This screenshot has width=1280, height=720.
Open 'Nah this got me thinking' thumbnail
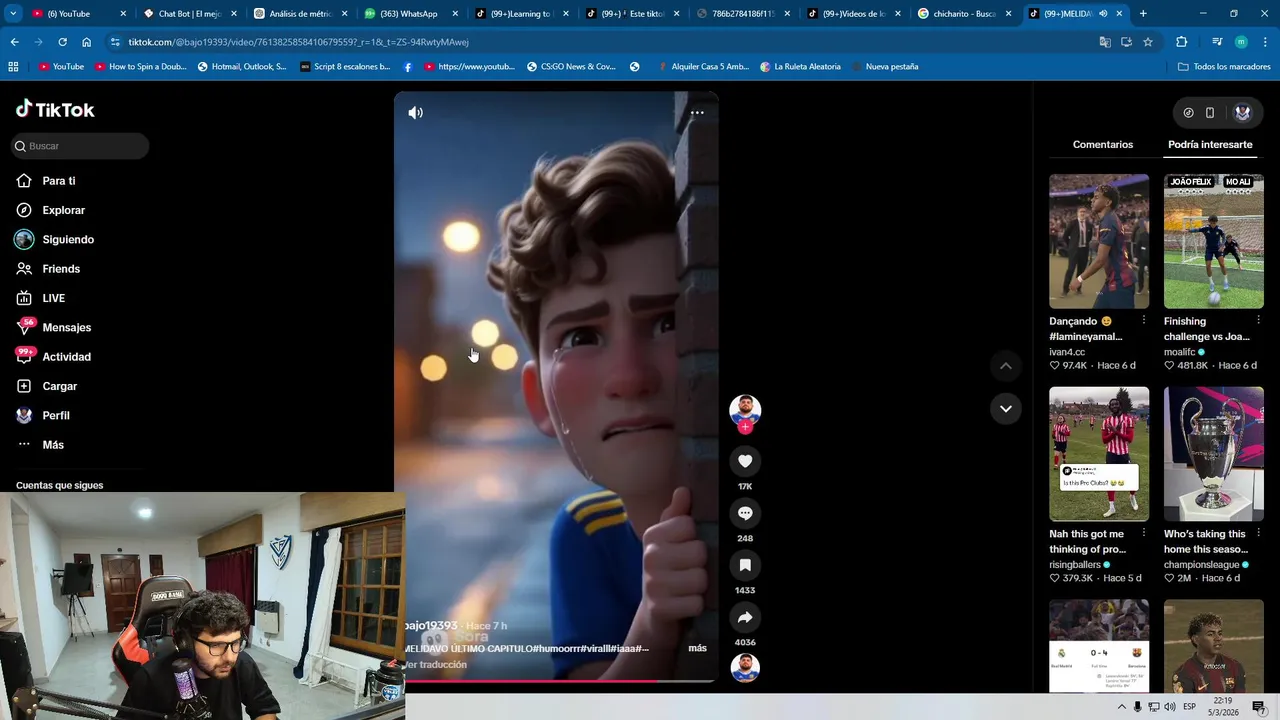tap(1099, 454)
